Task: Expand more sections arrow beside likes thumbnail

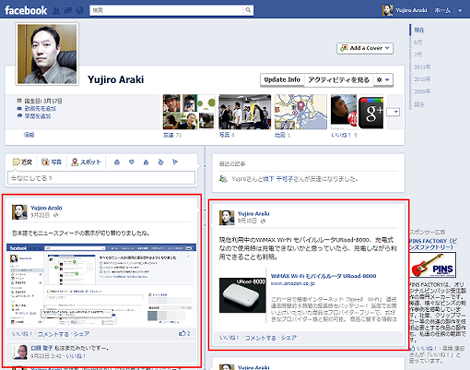Action: [x=393, y=112]
